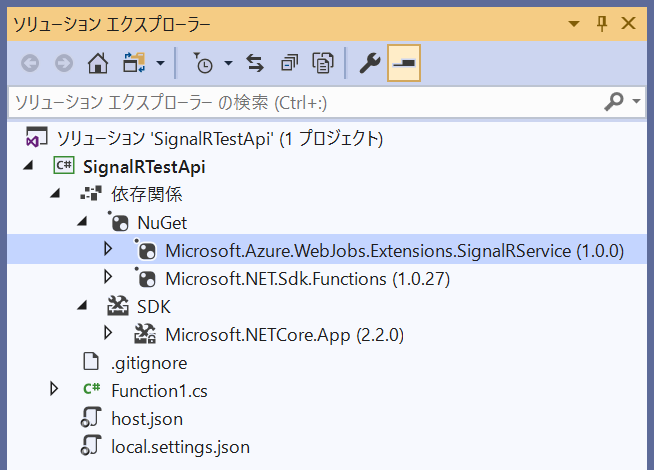This screenshot has height=470, width=654.
Task: Open the Pending Changes Filter dropdown arrow
Action: 228,63
